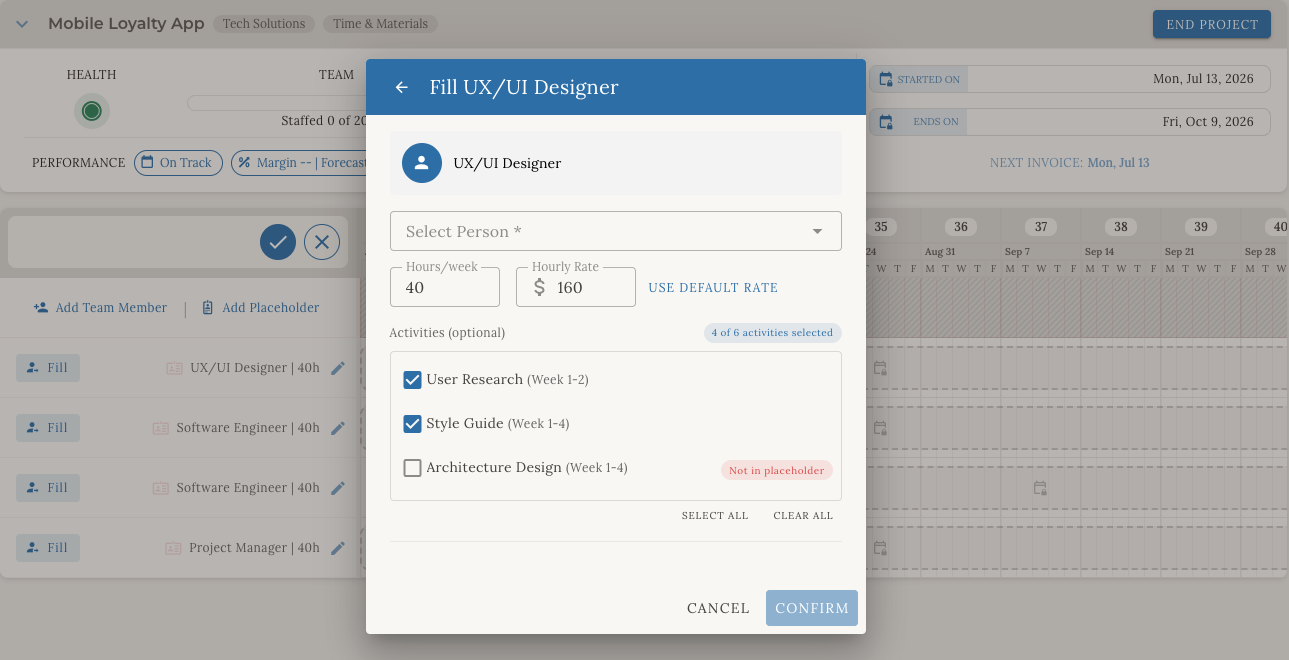Click the Tech Solutions tag
Image resolution: width=1289 pixels, height=660 pixels.
(264, 24)
